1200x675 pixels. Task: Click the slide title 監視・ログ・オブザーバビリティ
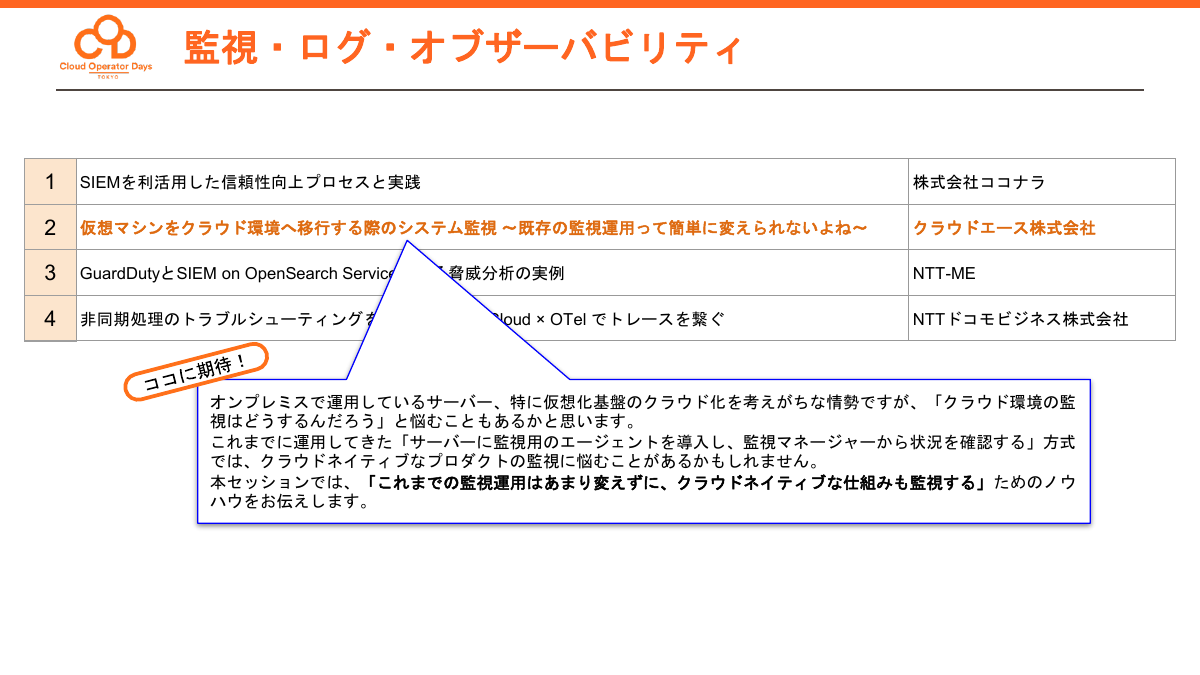pos(463,47)
